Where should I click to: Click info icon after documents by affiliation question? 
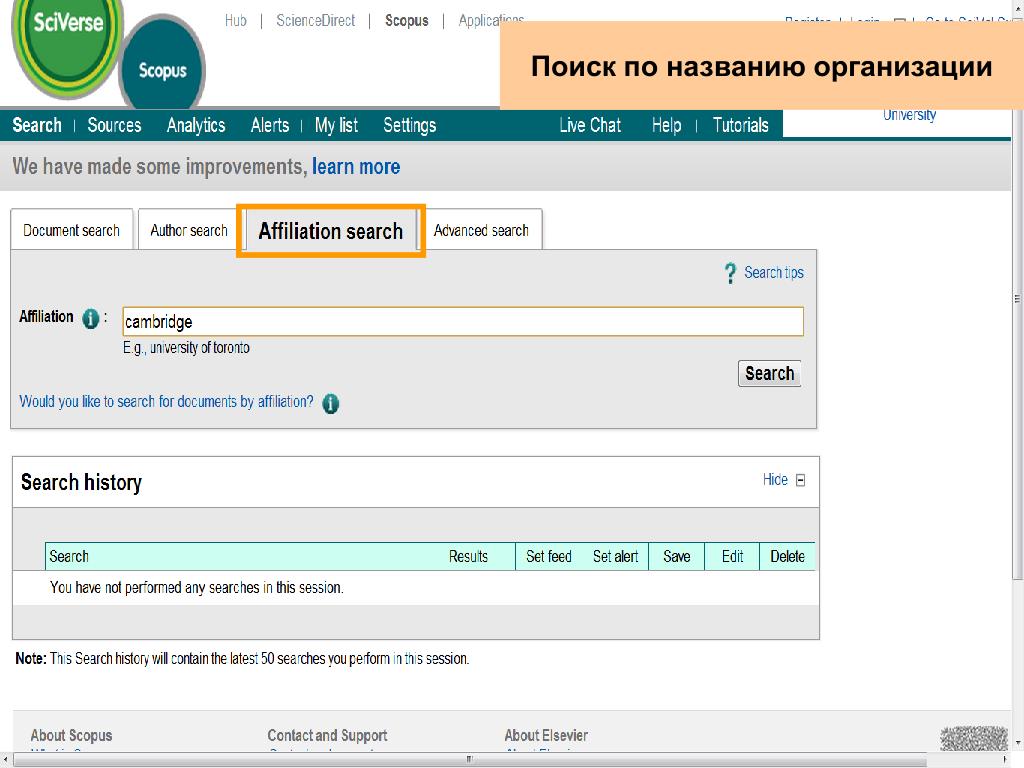(330, 404)
